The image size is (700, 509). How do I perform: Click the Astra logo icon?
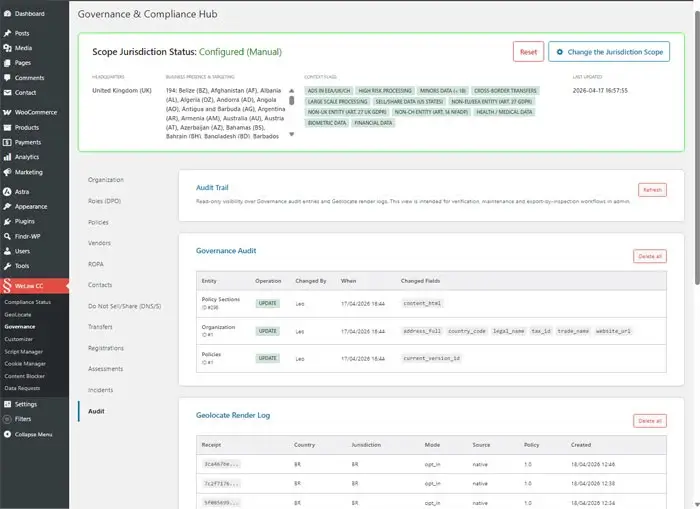pos(7,192)
